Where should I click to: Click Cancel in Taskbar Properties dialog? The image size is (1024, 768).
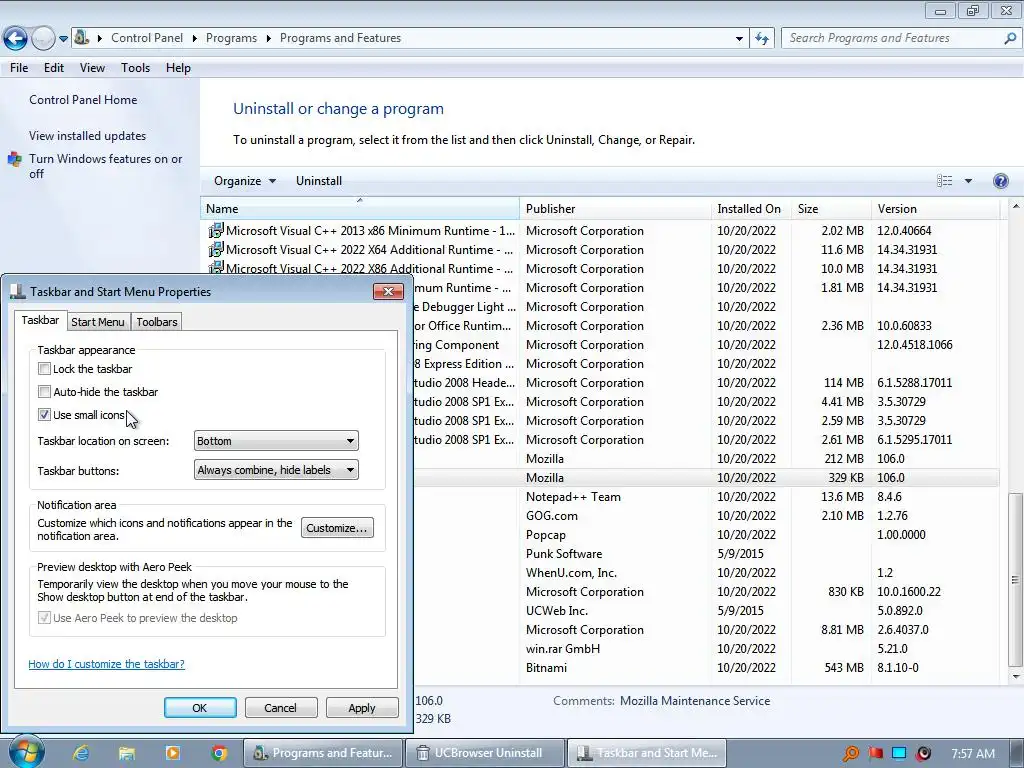(x=280, y=708)
